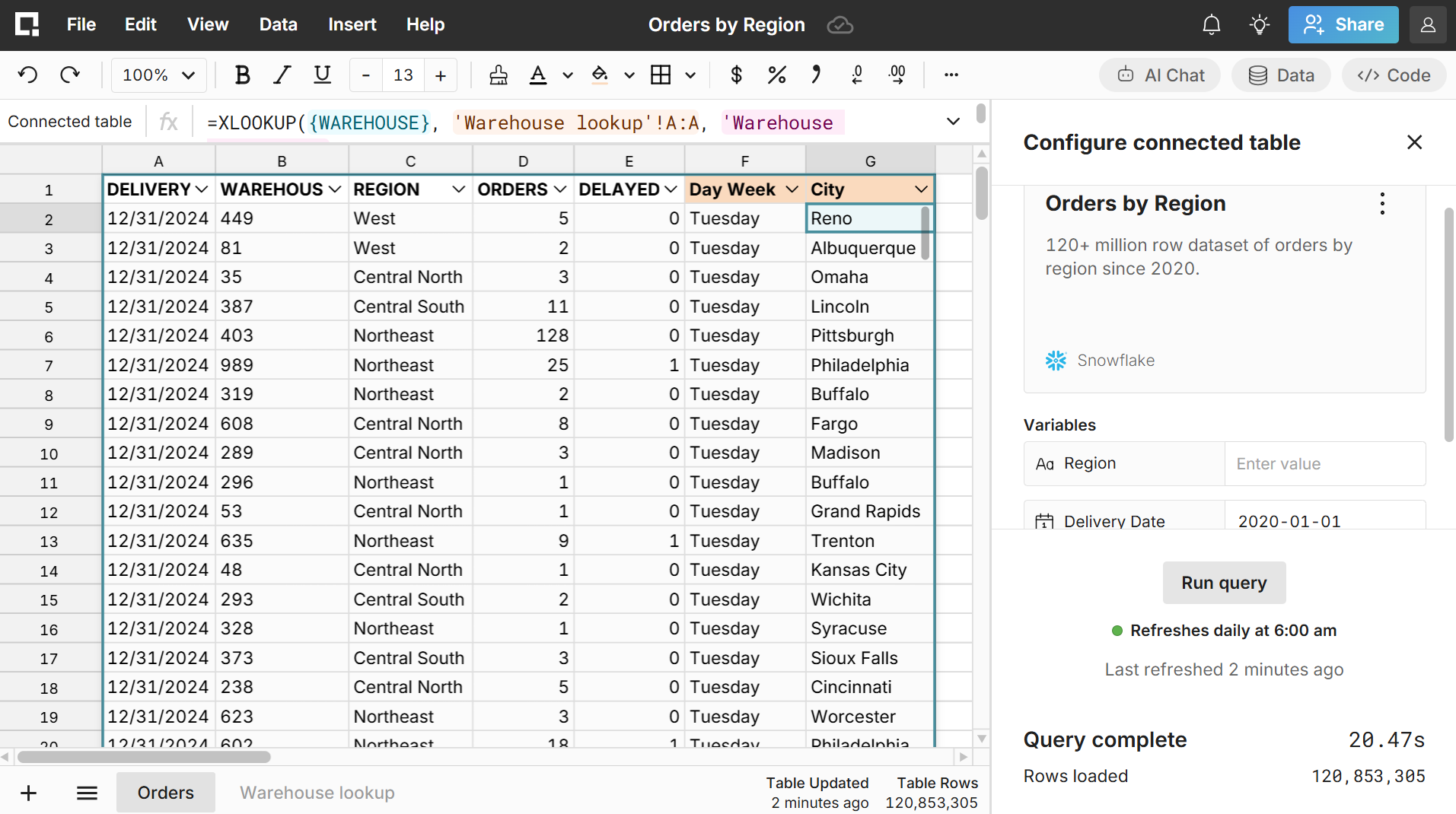
Task: Open fill color dropdown arrow
Action: [x=629, y=75]
